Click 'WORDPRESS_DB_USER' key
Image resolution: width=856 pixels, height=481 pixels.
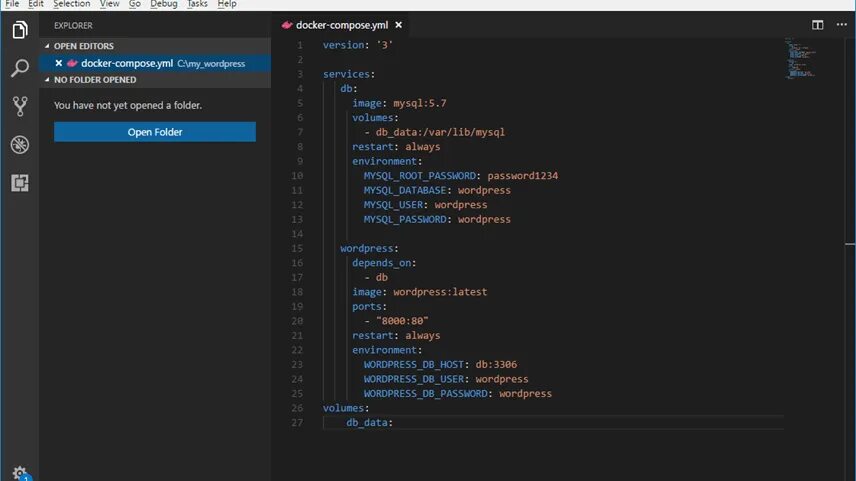[x=413, y=379]
